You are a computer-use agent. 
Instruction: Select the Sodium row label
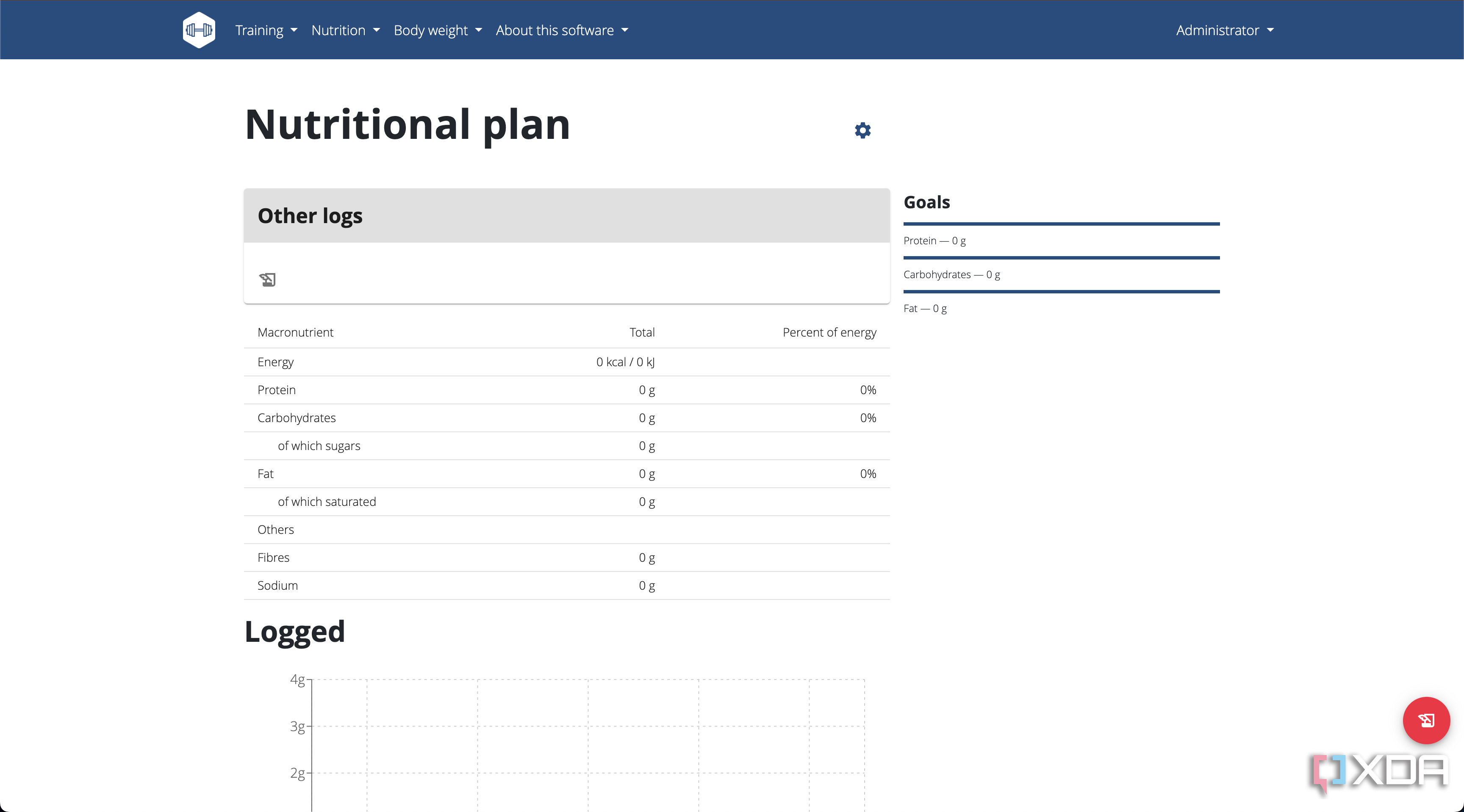(277, 586)
